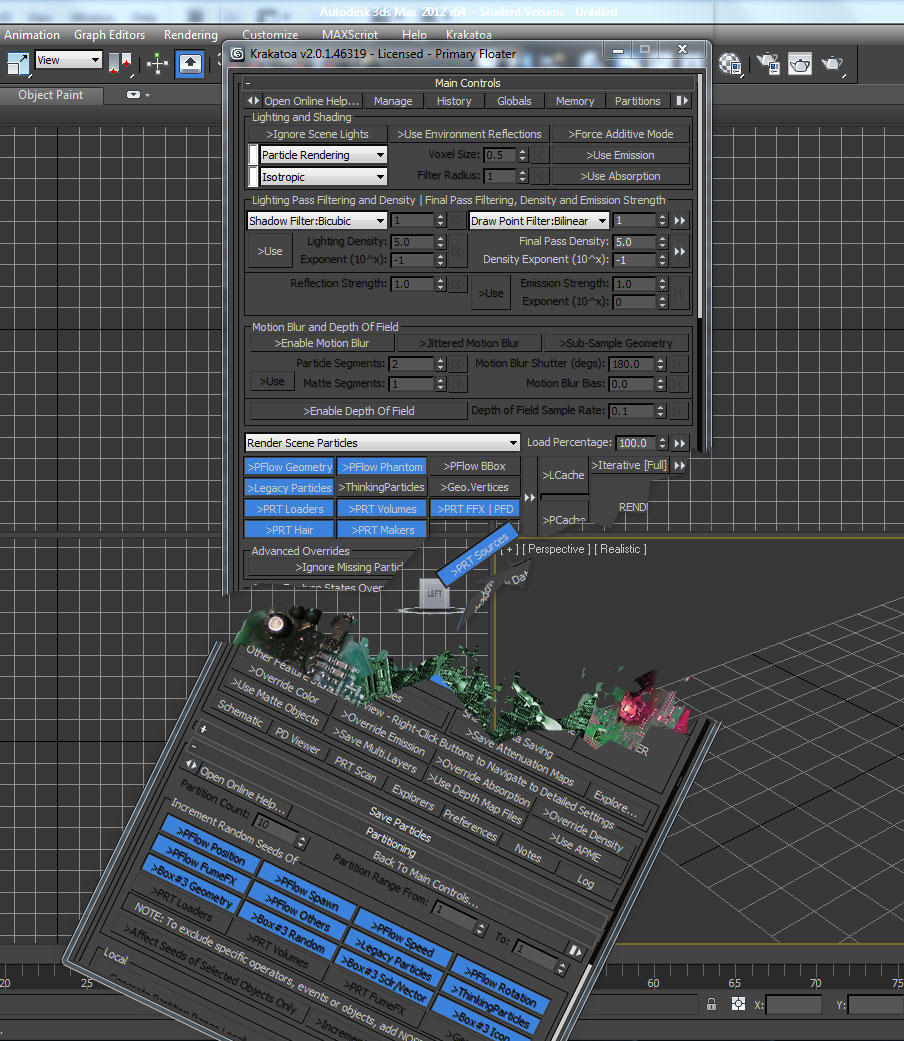Toggle Use Environment Reflections

click(x=469, y=134)
